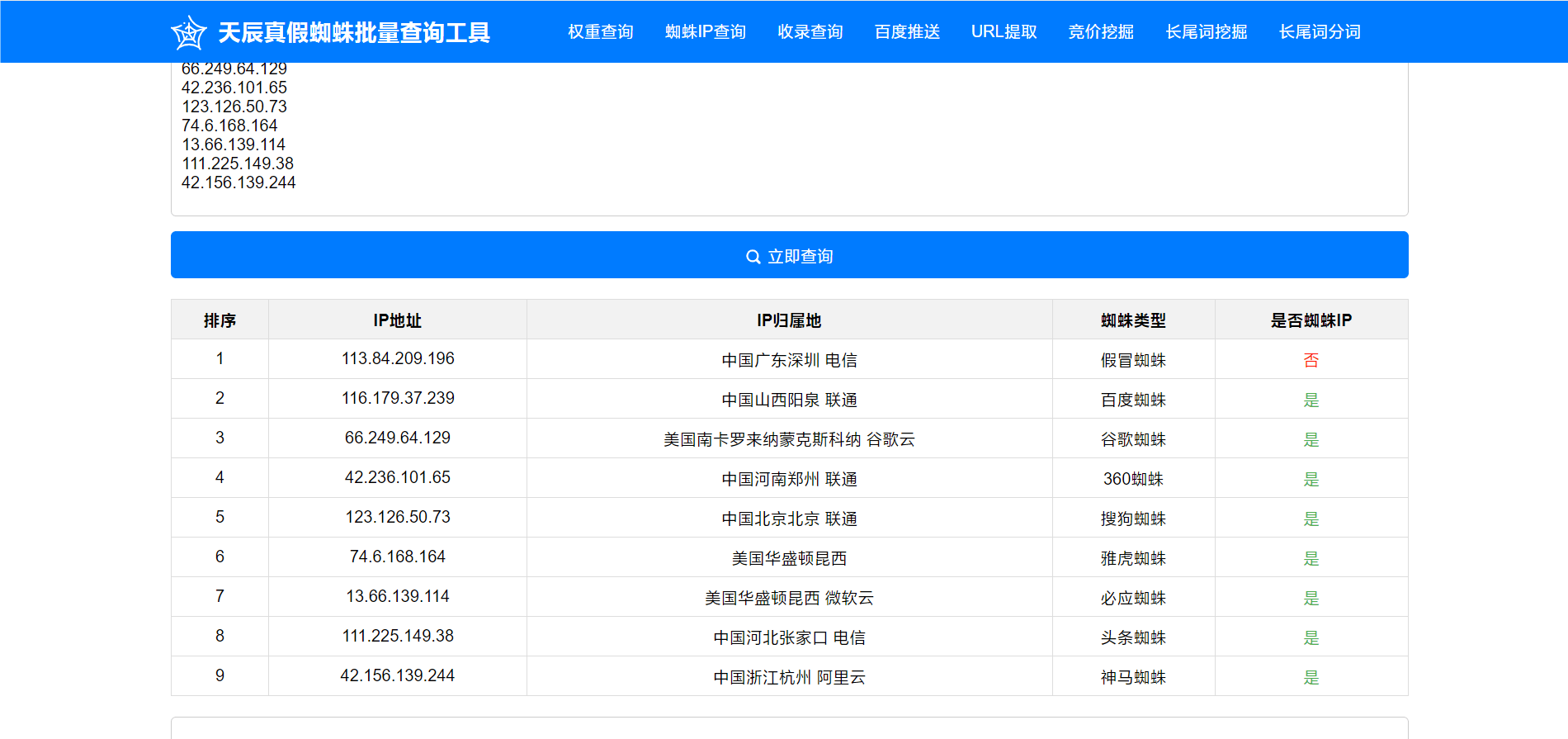
Task: Click row number 5 in 排序 column
Action: 220,517
